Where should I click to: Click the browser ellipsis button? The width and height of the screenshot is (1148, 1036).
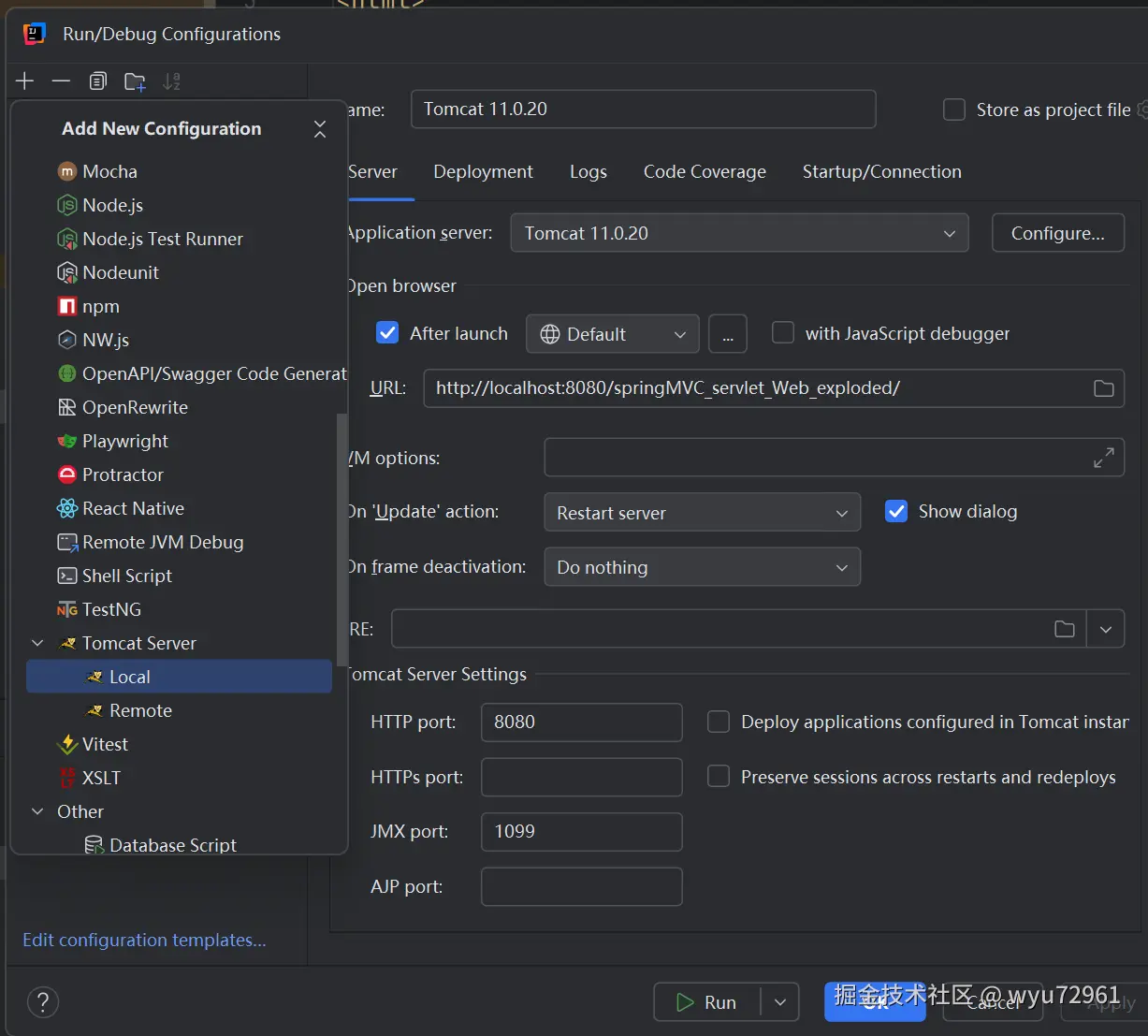click(728, 334)
